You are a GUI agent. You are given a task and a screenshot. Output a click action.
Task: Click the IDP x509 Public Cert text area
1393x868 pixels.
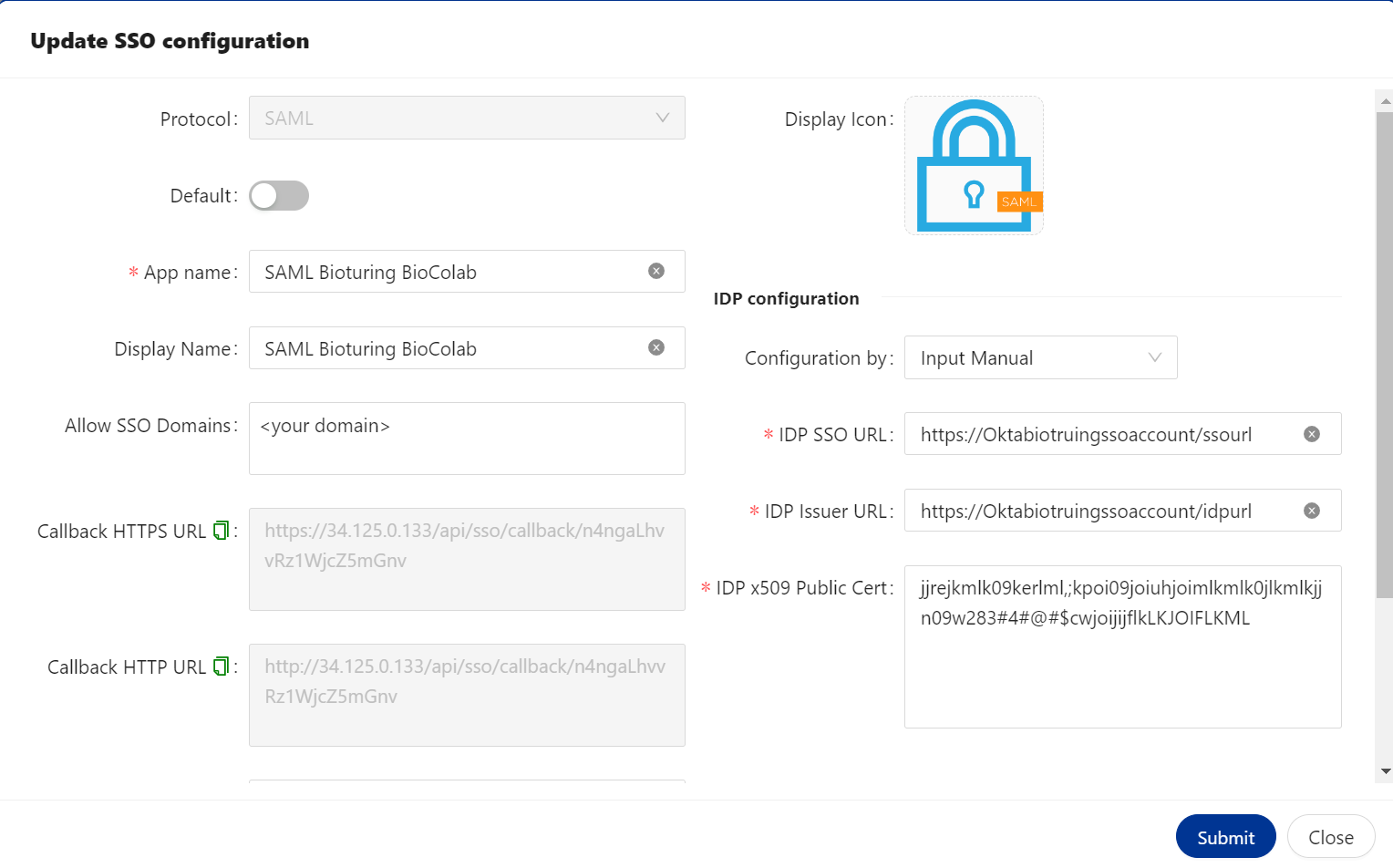(1123, 646)
